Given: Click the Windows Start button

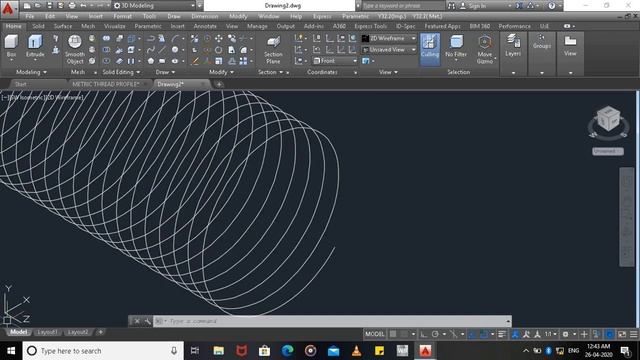Looking at the screenshot, I should 11,351.
